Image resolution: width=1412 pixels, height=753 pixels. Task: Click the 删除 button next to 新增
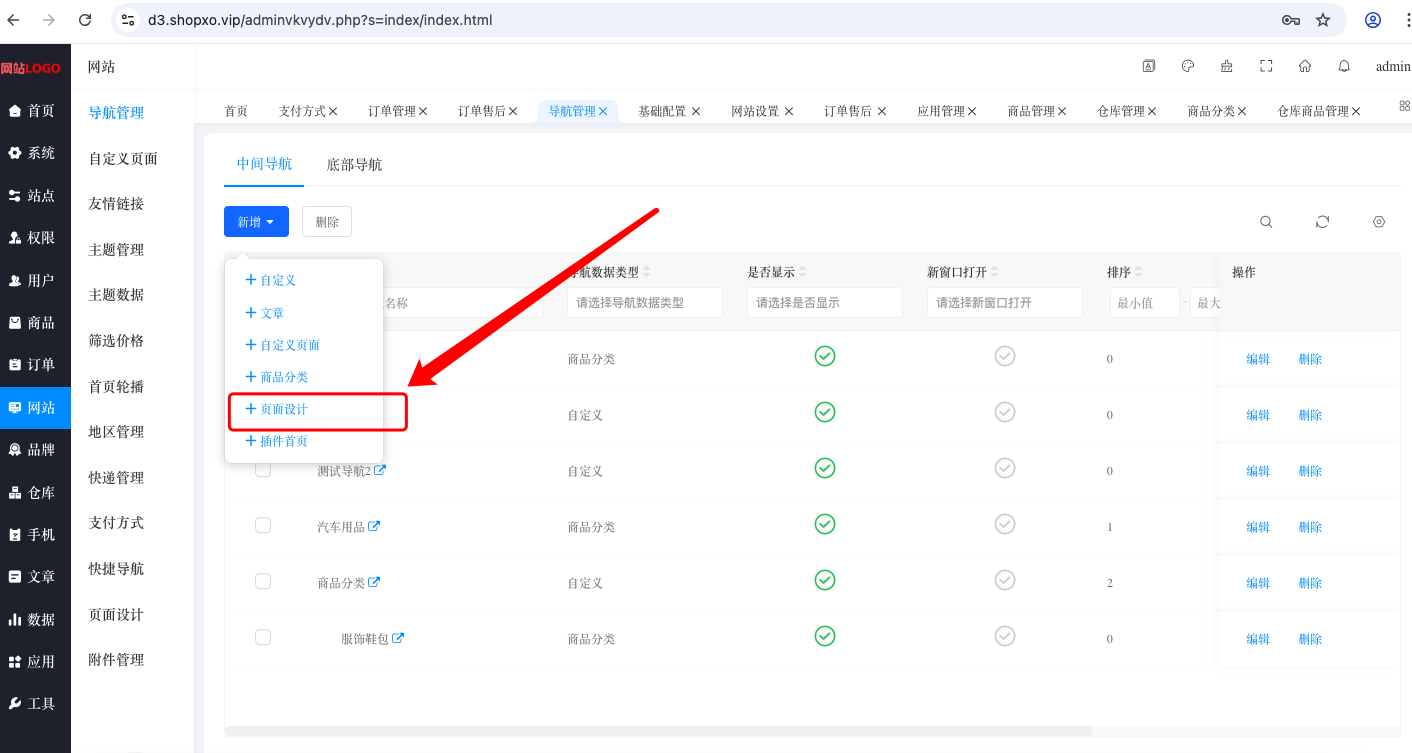pos(327,222)
